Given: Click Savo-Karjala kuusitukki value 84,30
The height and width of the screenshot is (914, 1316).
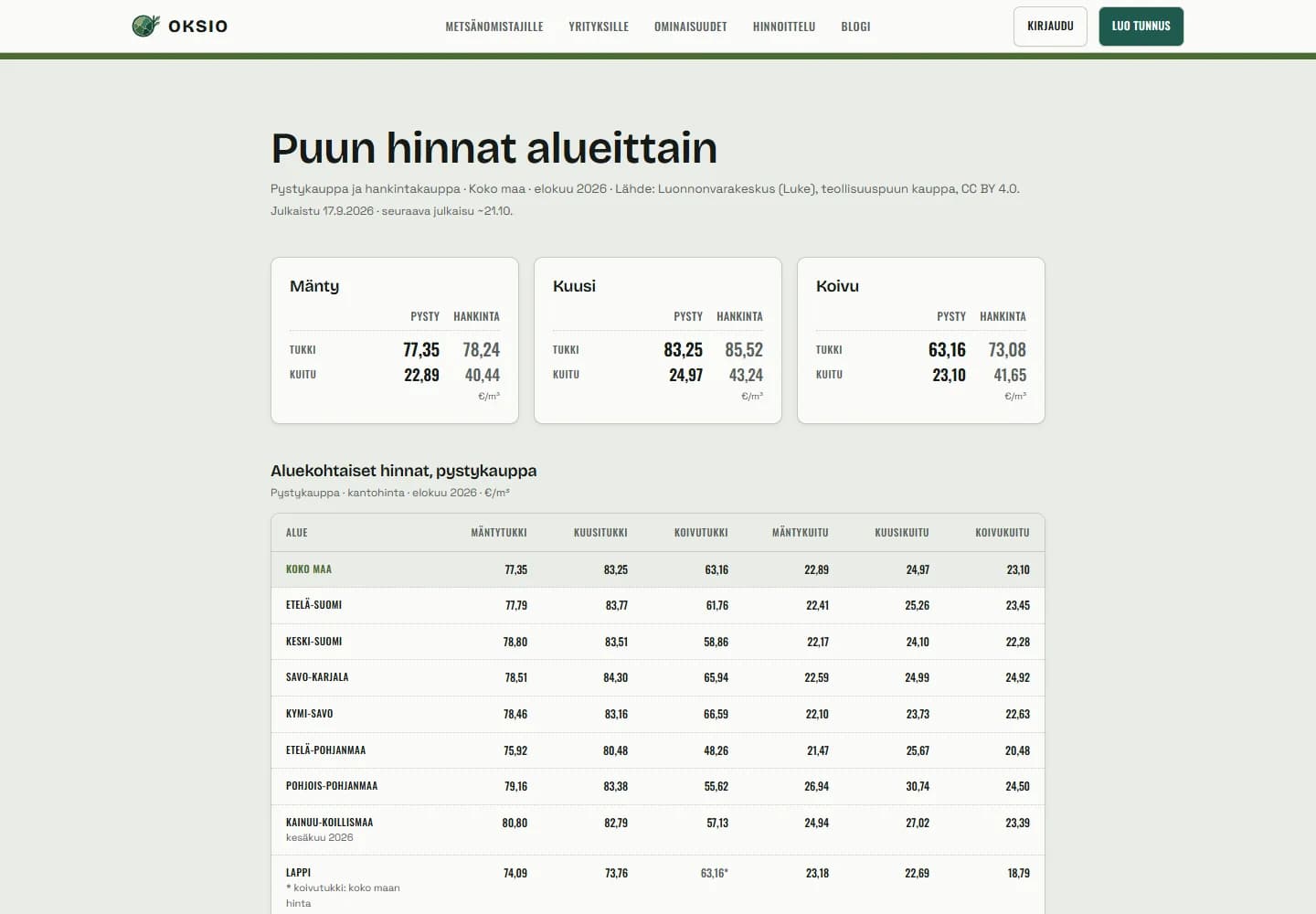Looking at the screenshot, I should coord(616,677).
